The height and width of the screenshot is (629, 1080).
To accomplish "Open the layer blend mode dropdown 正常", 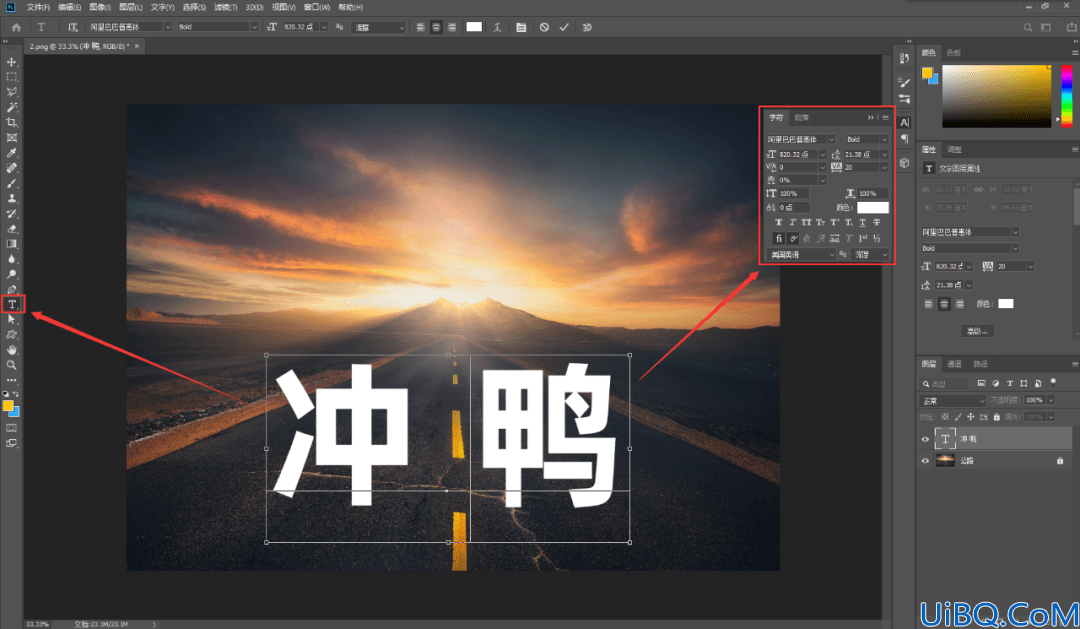I will pos(953,400).
